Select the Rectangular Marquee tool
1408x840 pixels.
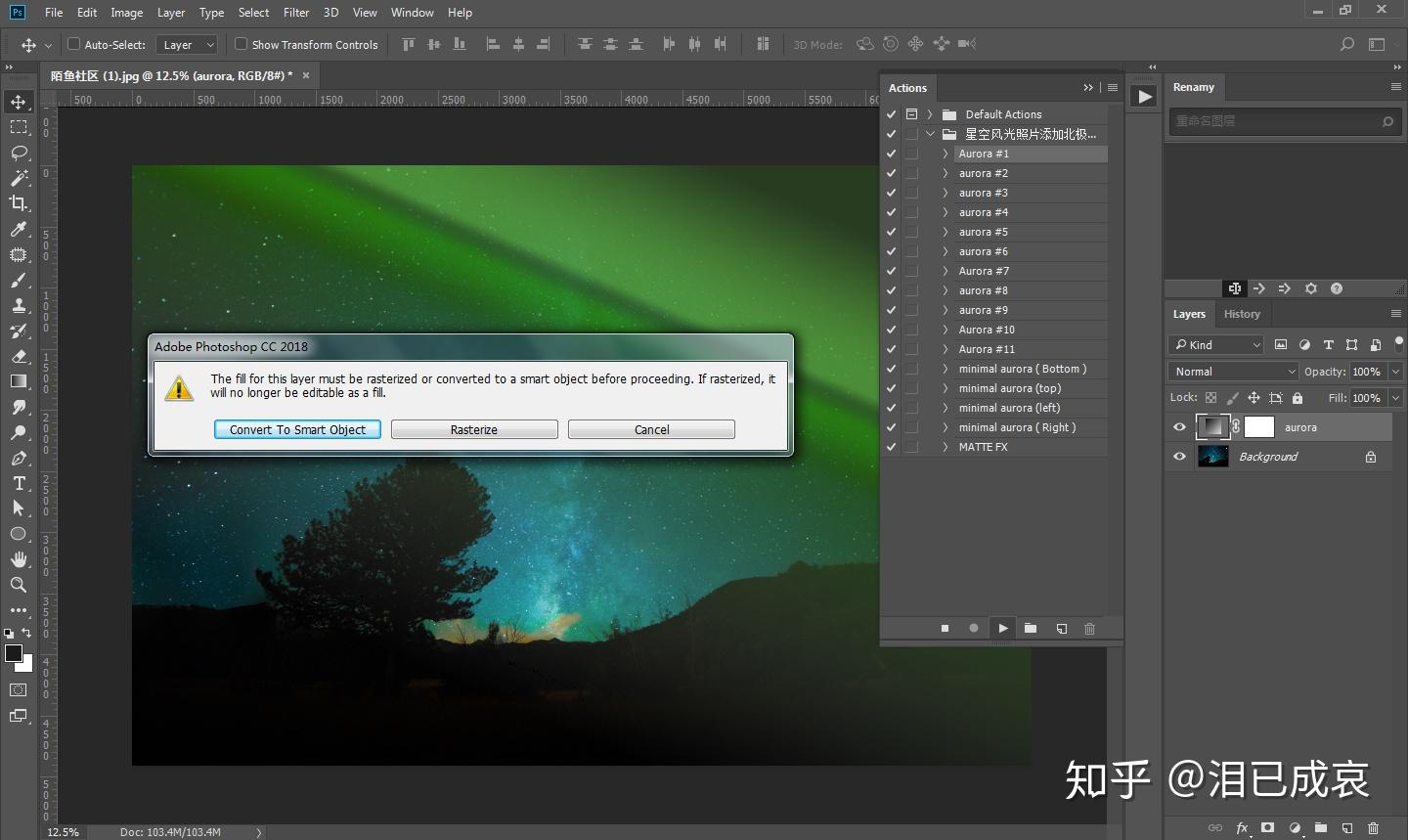[19, 127]
